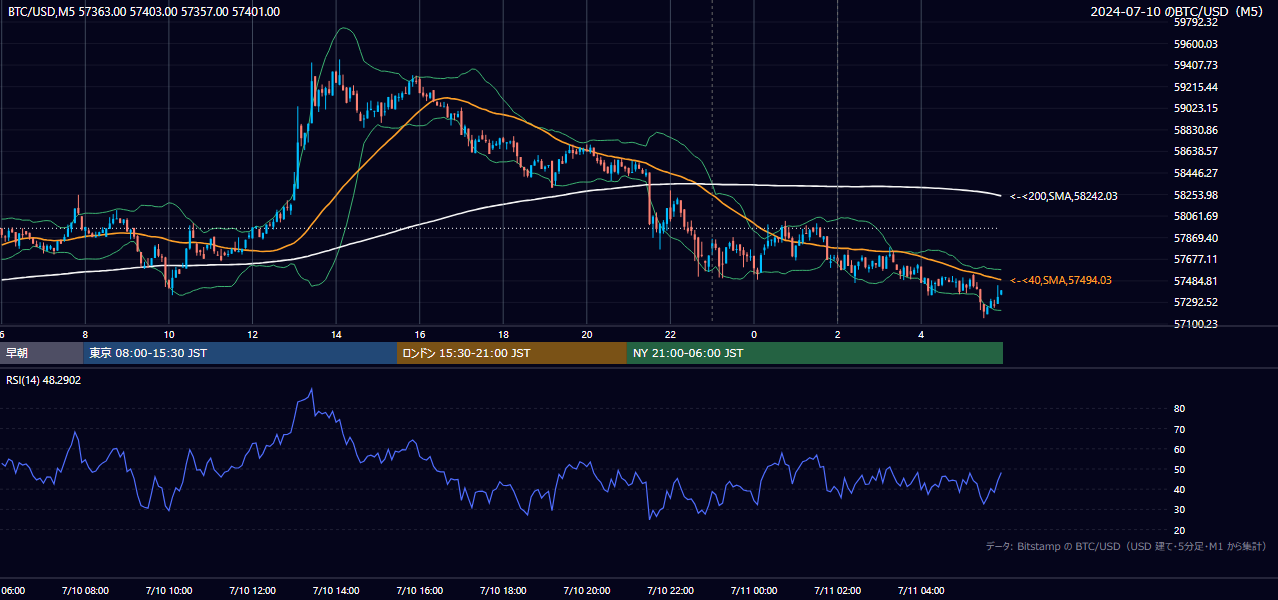
Task: Select the NY 21:00-06:00 JST session bar
Action: coord(815,353)
